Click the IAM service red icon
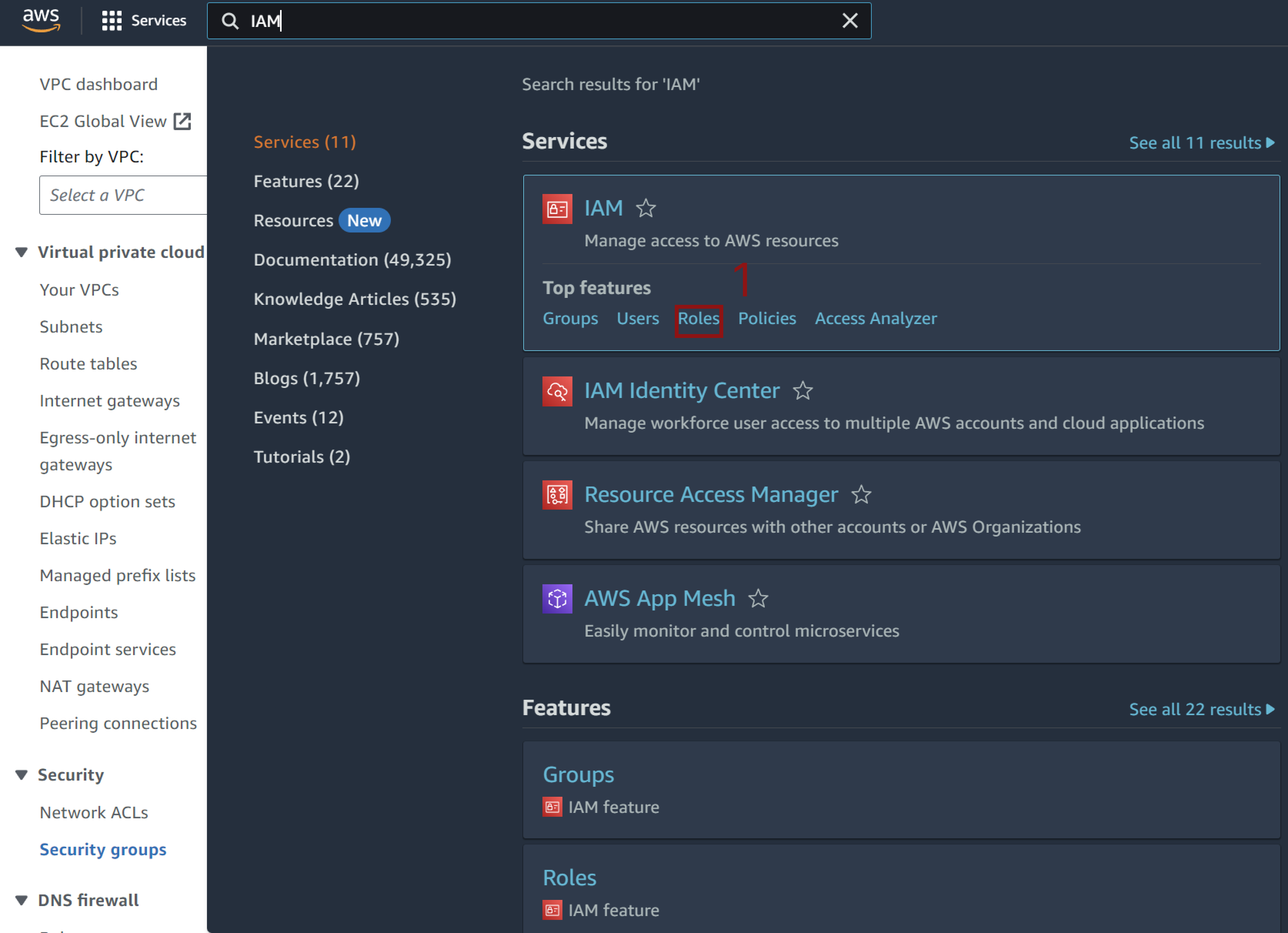This screenshot has width=1288, height=933. [x=557, y=209]
